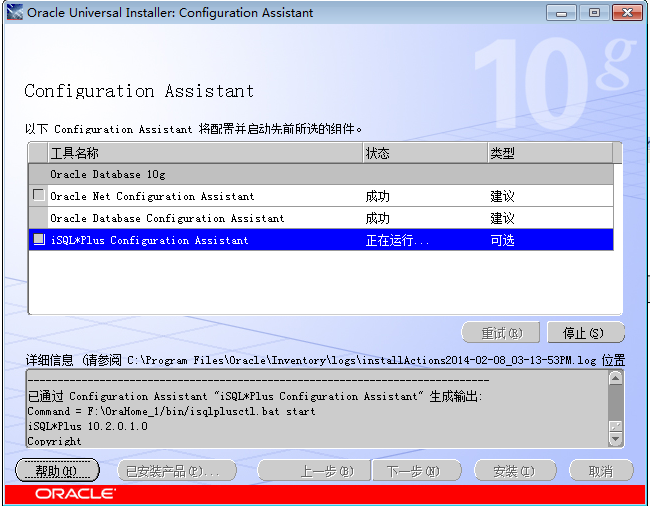
Task: Click the 下一步(N) next button
Action: (x=417, y=470)
